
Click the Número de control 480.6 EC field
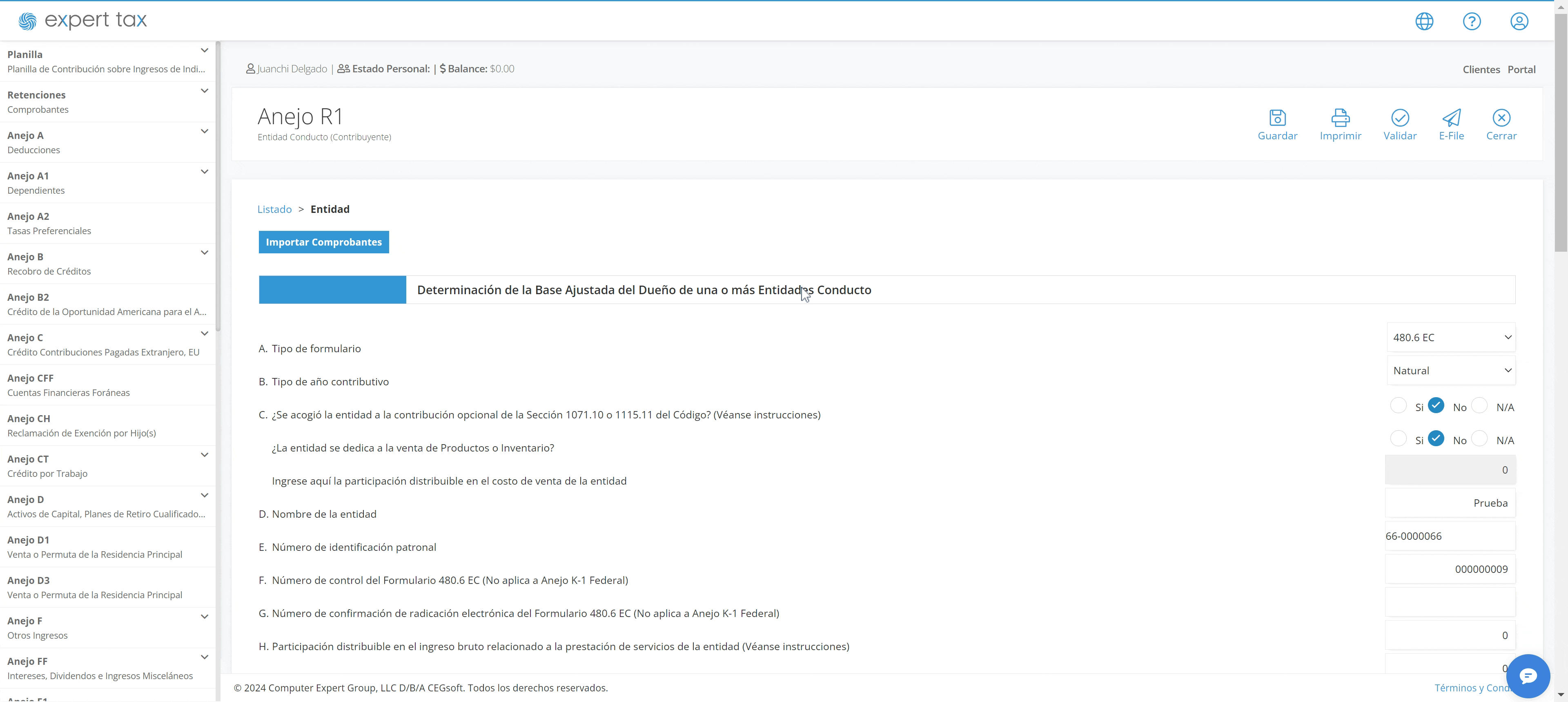(1450, 569)
